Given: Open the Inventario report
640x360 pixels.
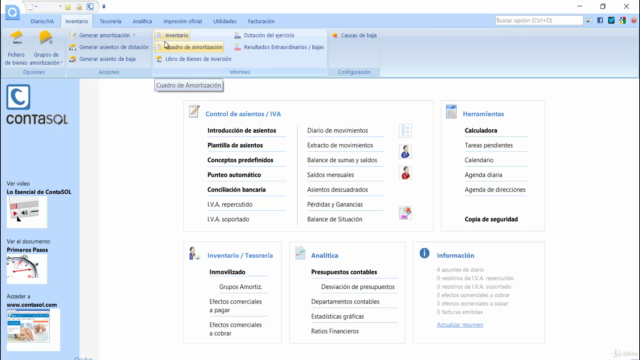Looking at the screenshot, I should (172, 35).
